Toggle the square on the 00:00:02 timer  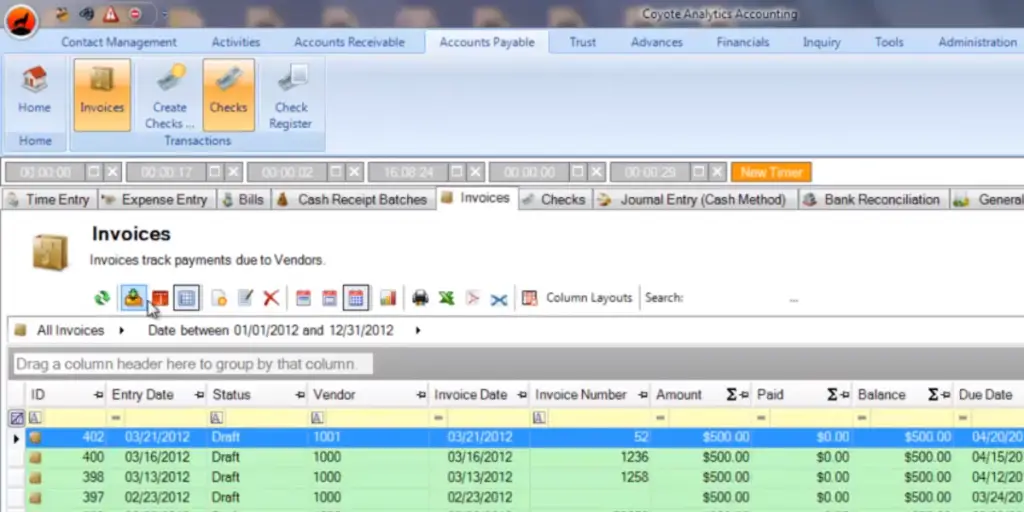point(336,172)
